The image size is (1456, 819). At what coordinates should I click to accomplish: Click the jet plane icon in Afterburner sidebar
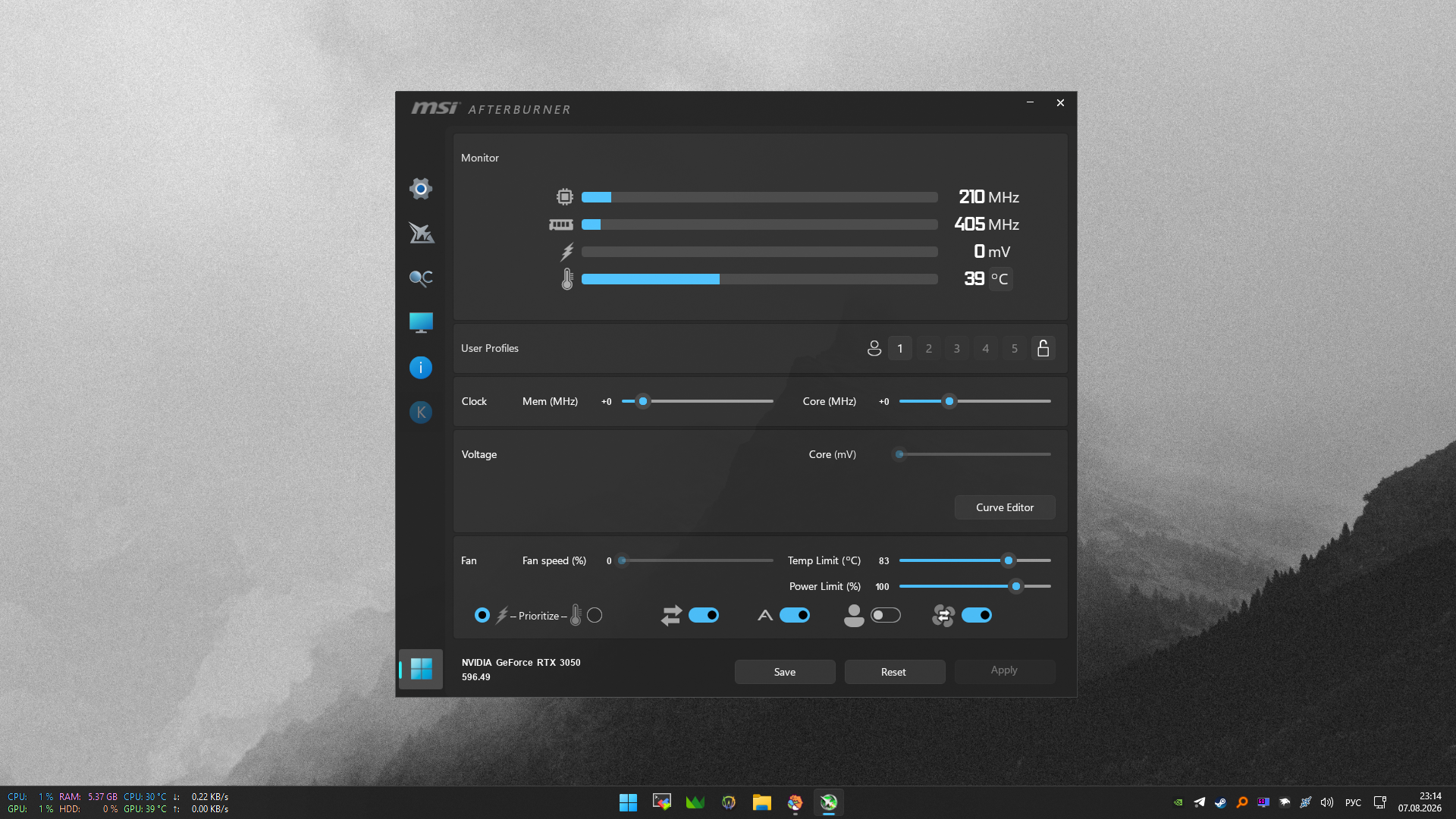(x=421, y=233)
